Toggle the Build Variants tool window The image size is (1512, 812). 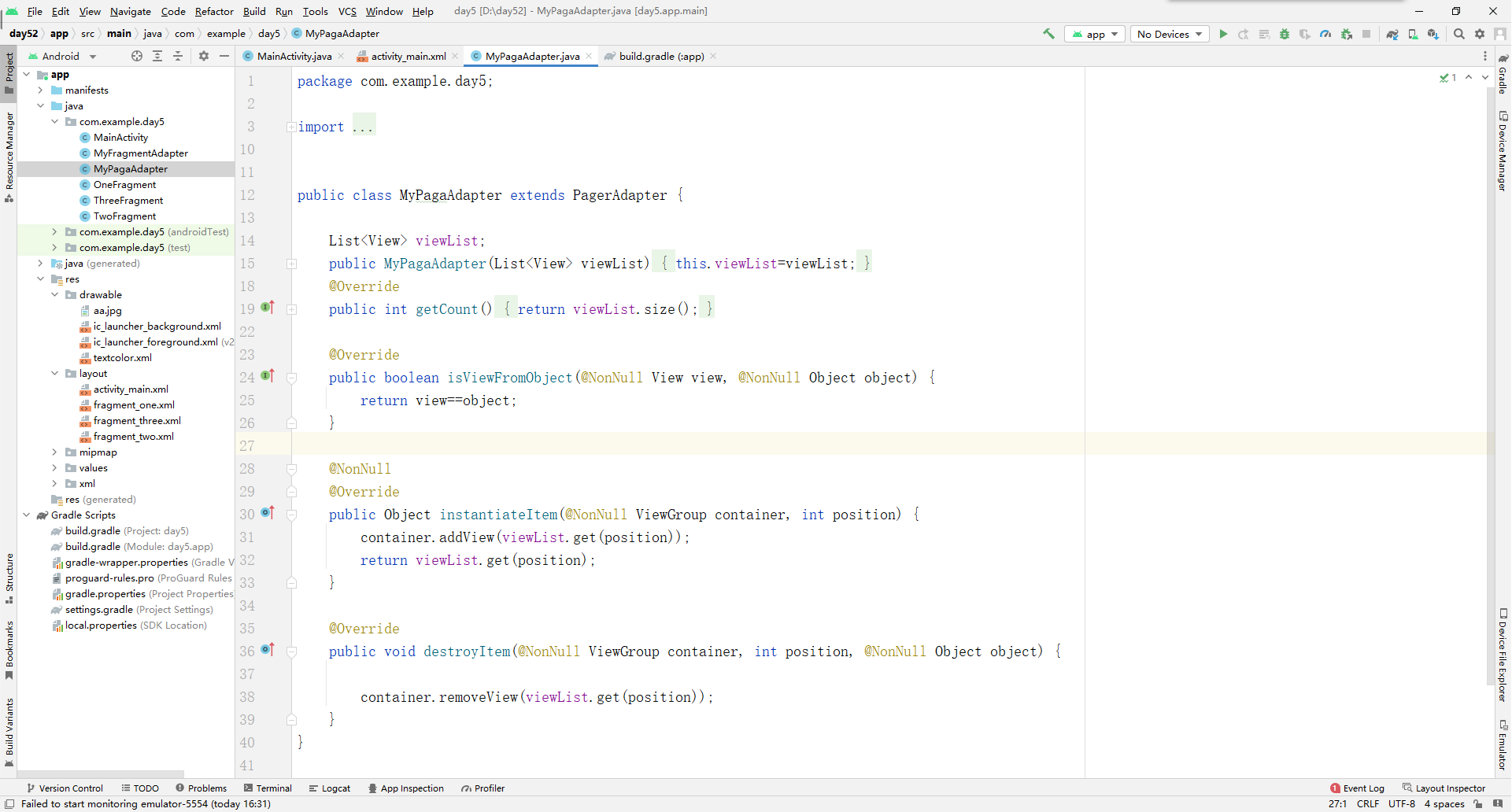pos(9,732)
